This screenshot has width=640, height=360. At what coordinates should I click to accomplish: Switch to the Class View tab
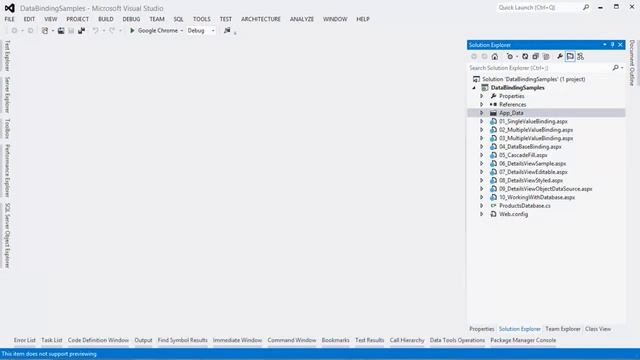598,329
